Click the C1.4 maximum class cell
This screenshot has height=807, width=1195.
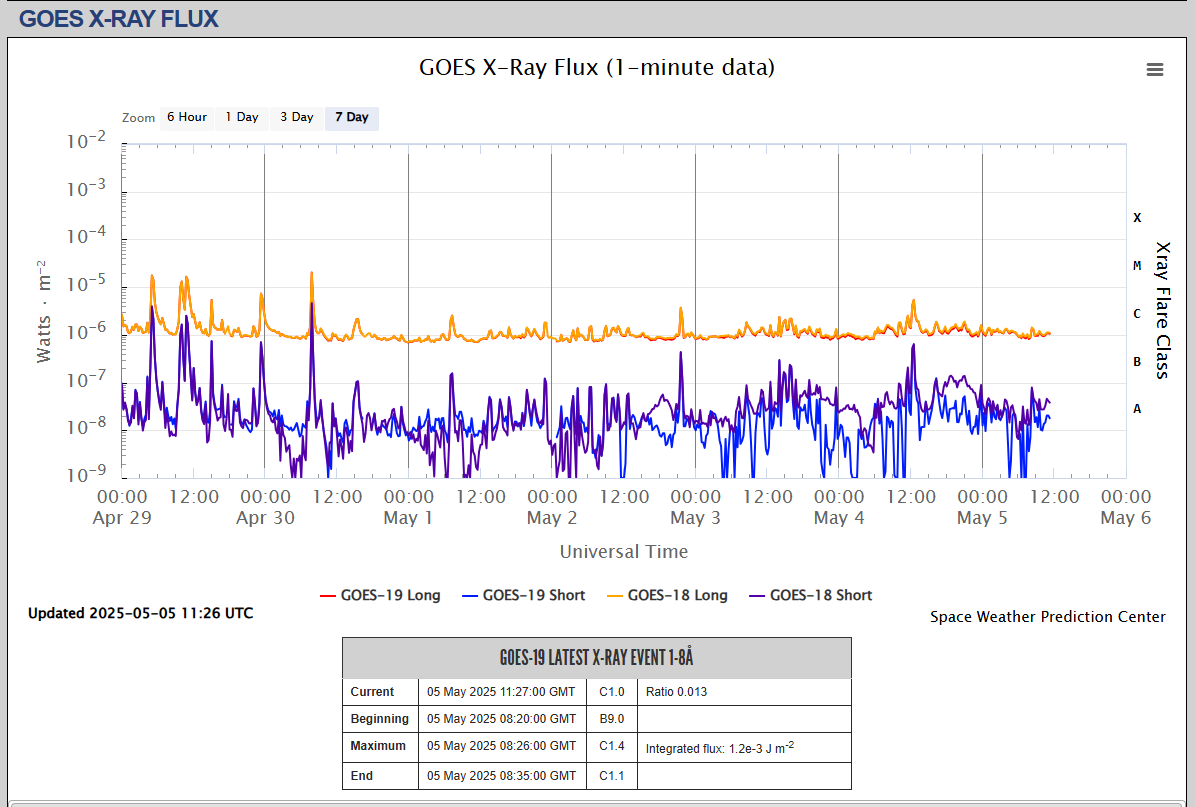click(612, 746)
